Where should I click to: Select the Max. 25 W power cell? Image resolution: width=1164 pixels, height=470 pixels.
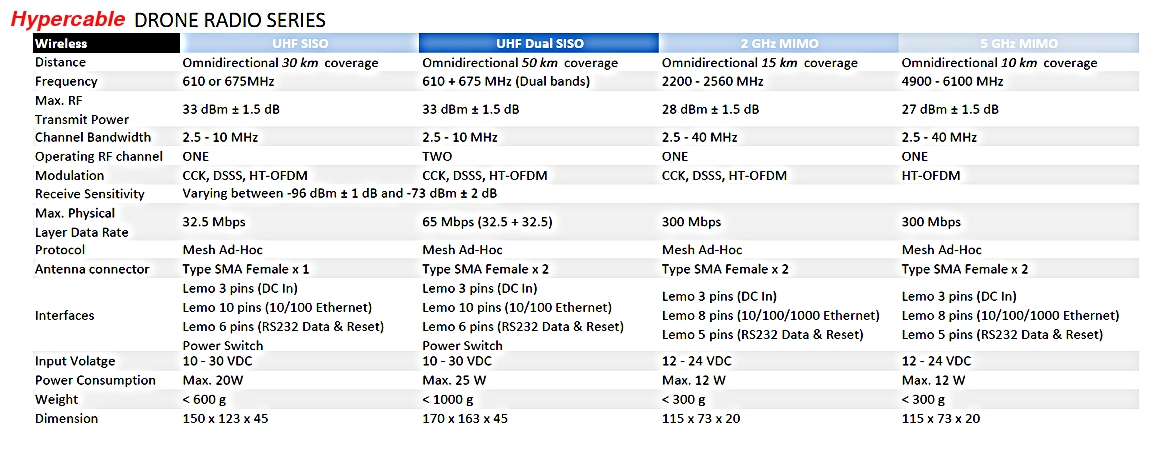(x=454, y=381)
